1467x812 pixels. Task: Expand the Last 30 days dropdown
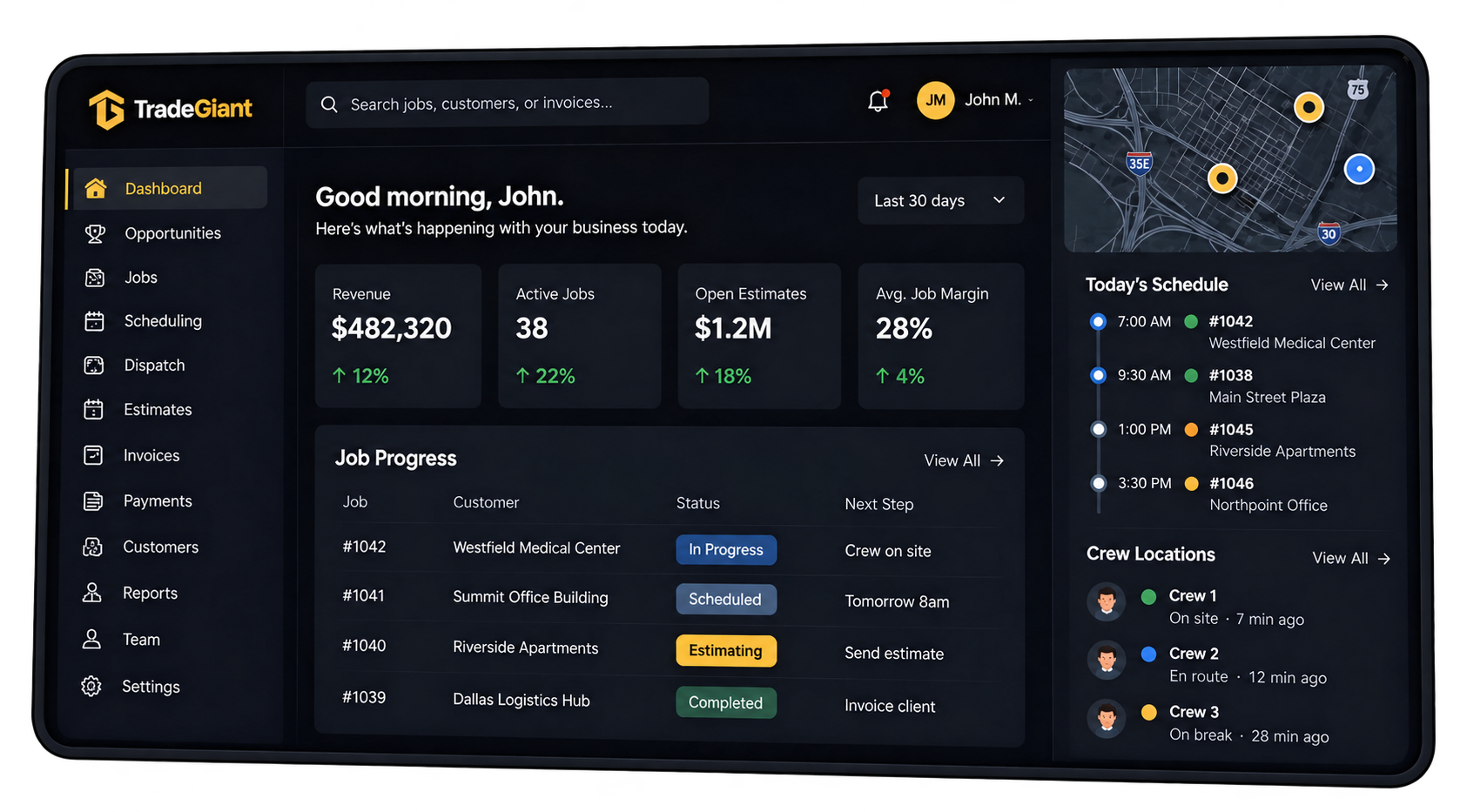(x=940, y=201)
